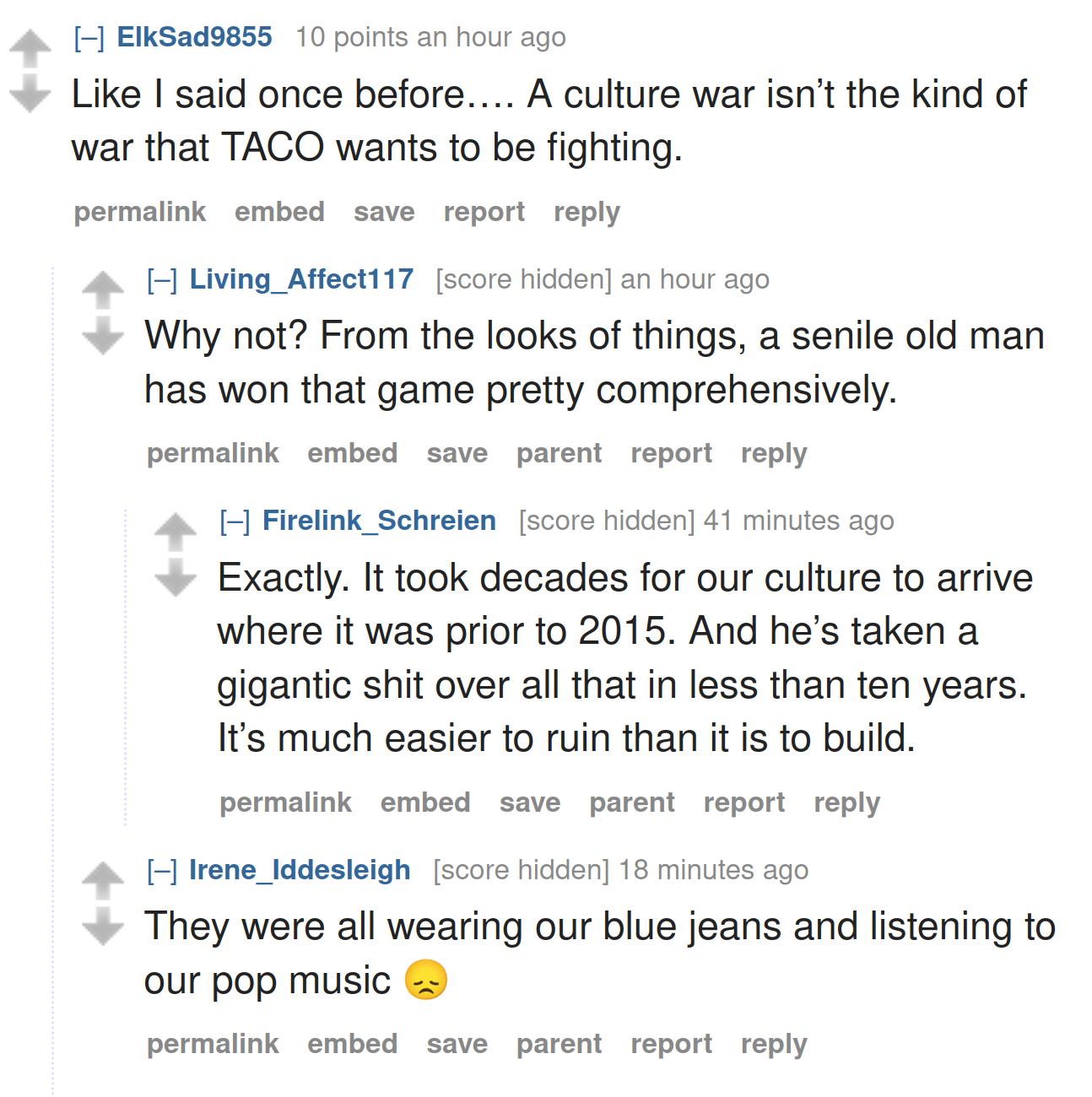Upvote Living_Affect117's comment

click(x=103, y=290)
